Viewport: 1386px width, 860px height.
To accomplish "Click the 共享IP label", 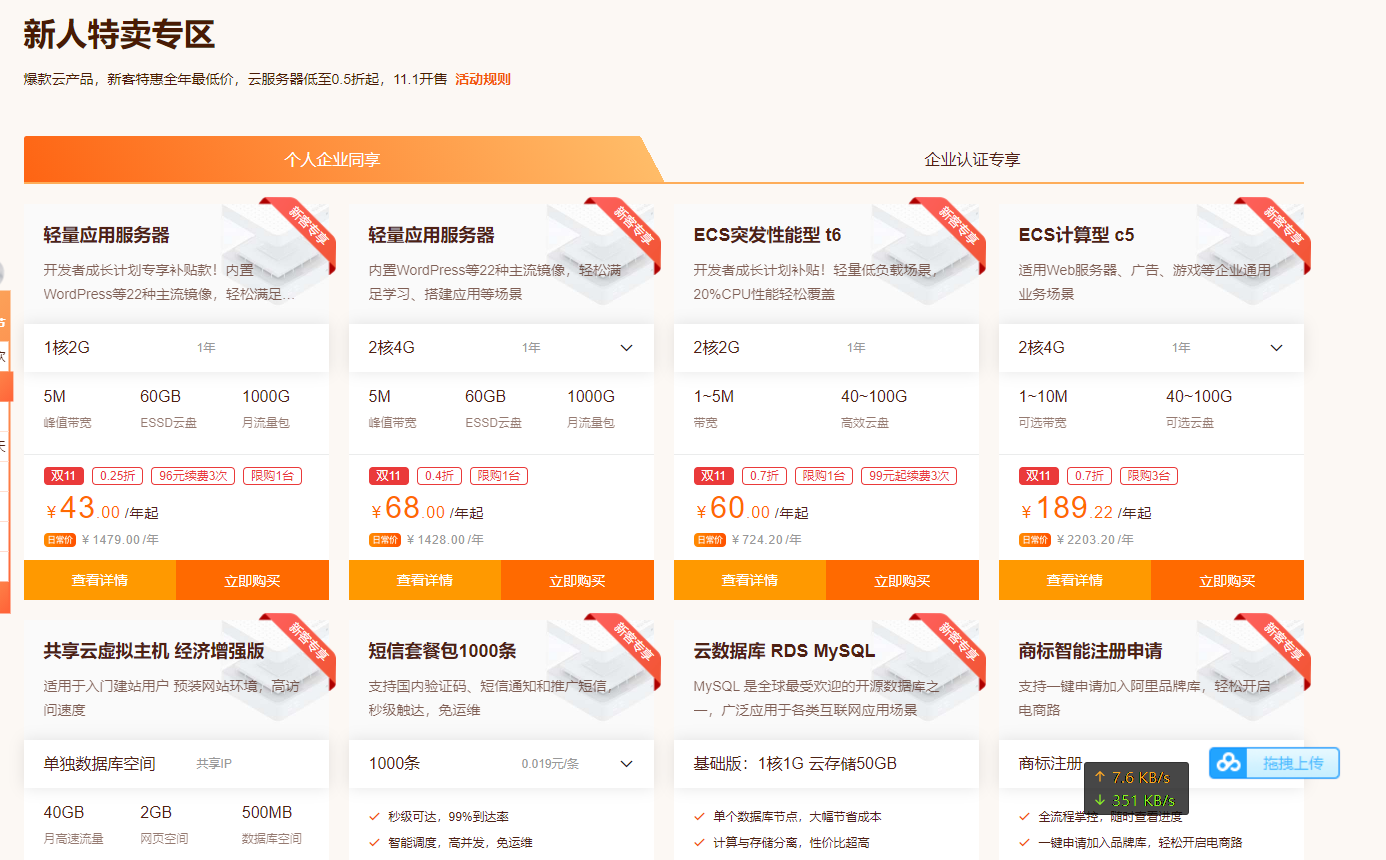I will coord(214,764).
